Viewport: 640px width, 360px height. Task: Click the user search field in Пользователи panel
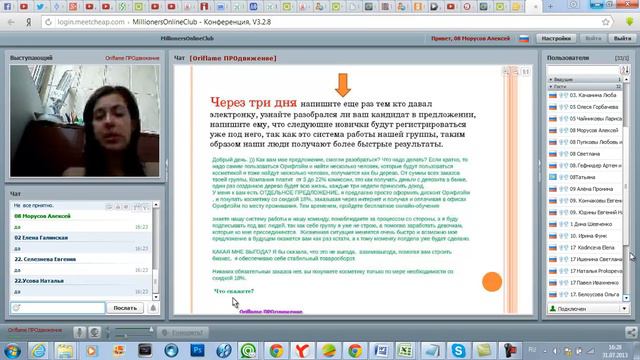pos(583,70)
